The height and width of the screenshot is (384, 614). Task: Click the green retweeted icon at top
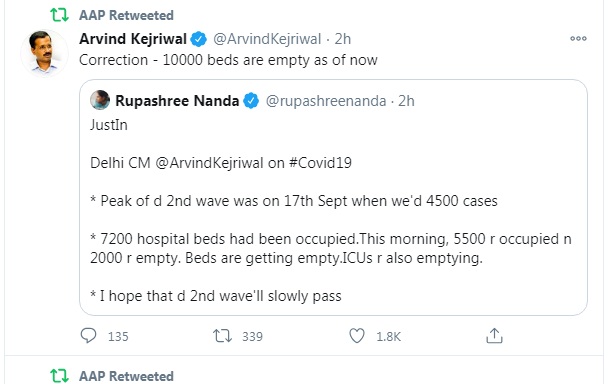(x=60, y=15)
